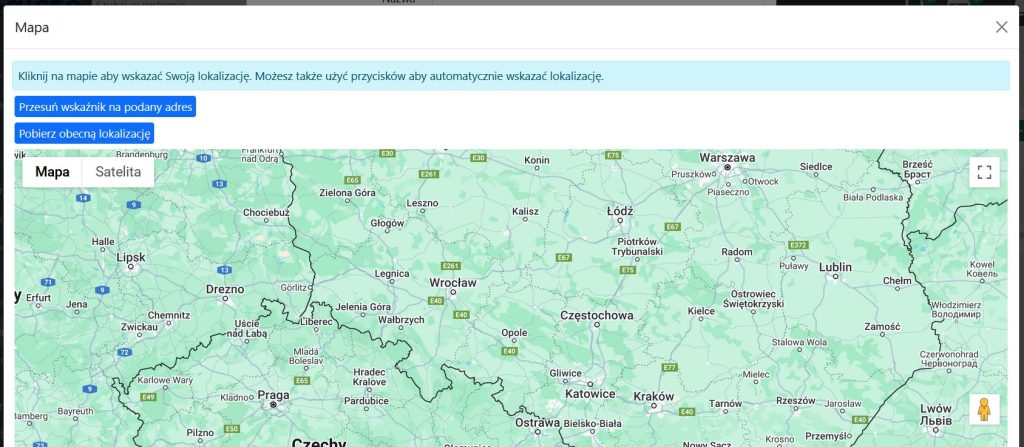Click the blue location instruction banner text

(x=311, y=76)
